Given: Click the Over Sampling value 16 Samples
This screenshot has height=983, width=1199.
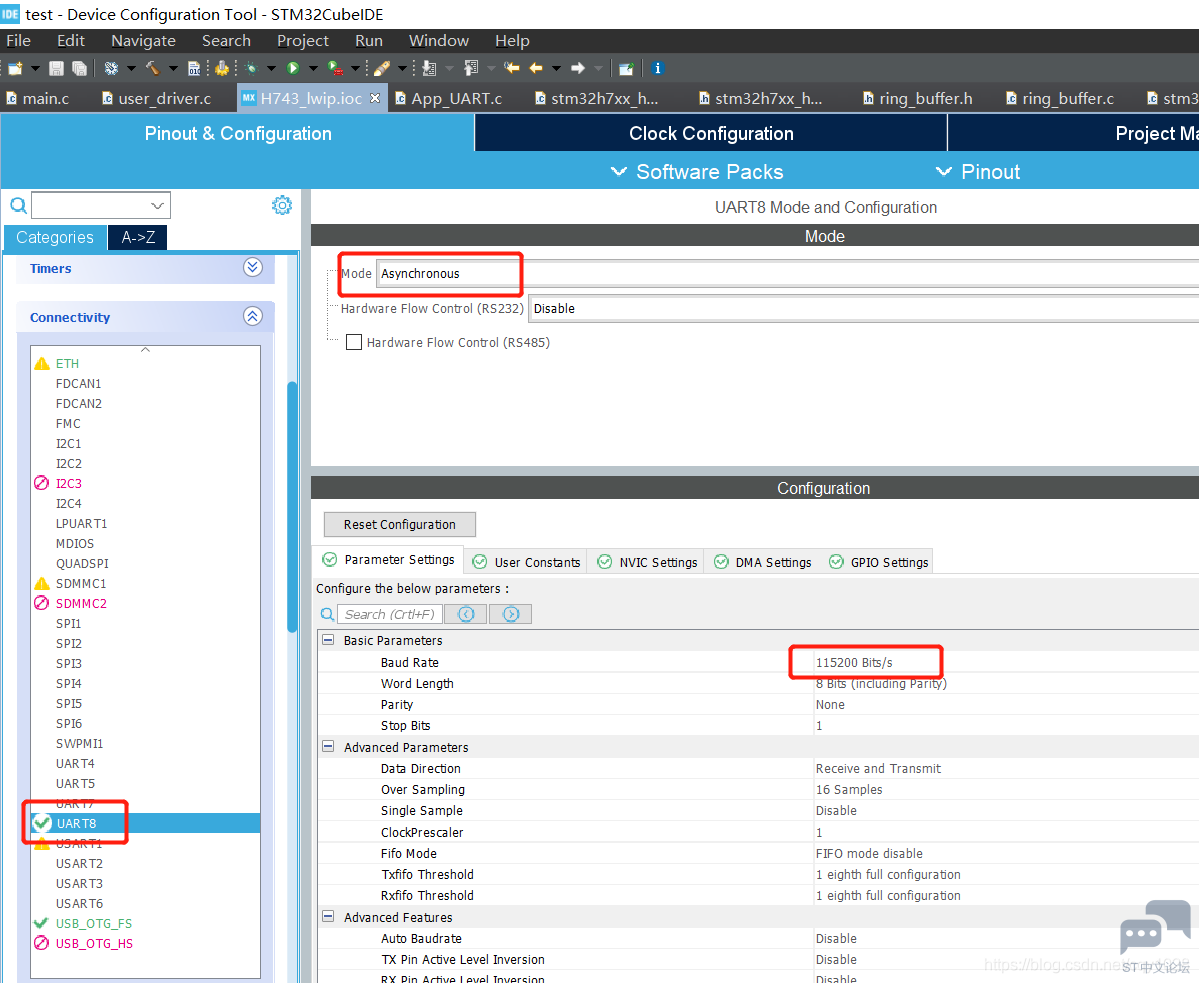Looking at the screenshot, I should (849, 790).
